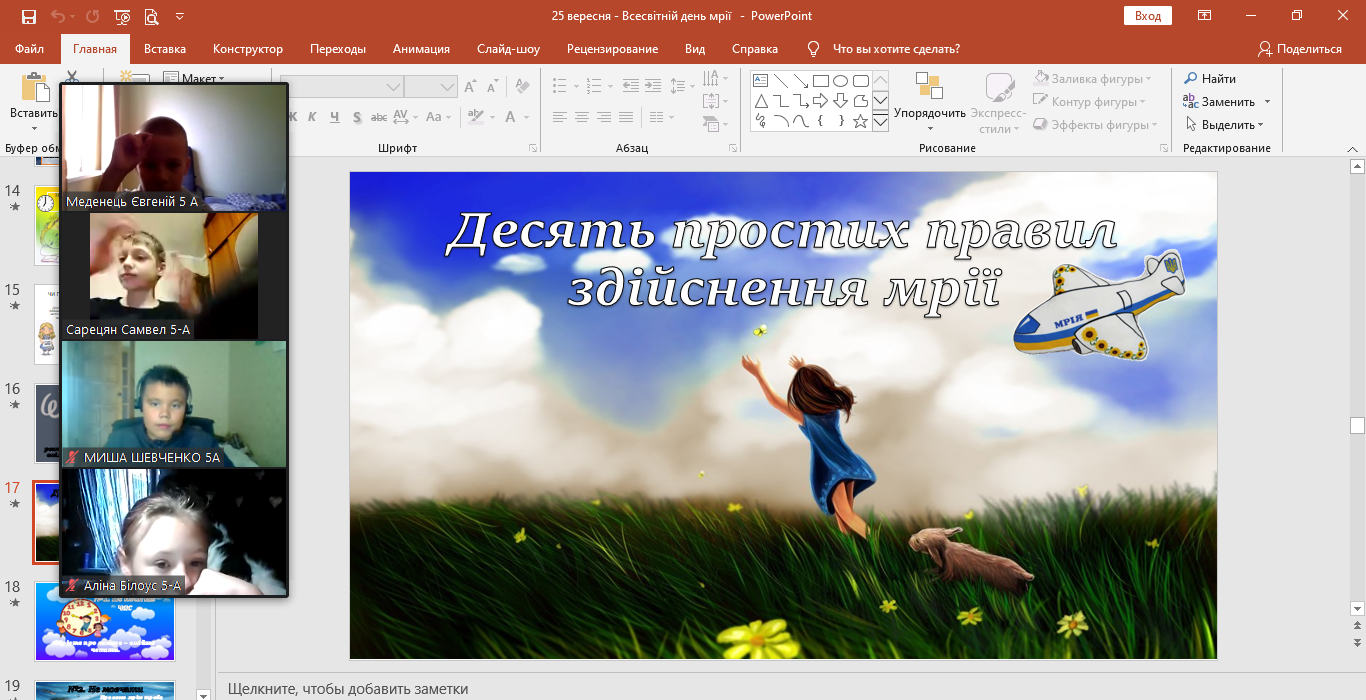Open the Заливка фигуры fill dropdown
The height and width of the screenshot is (700, 1366).
(x=1092, y=78)
